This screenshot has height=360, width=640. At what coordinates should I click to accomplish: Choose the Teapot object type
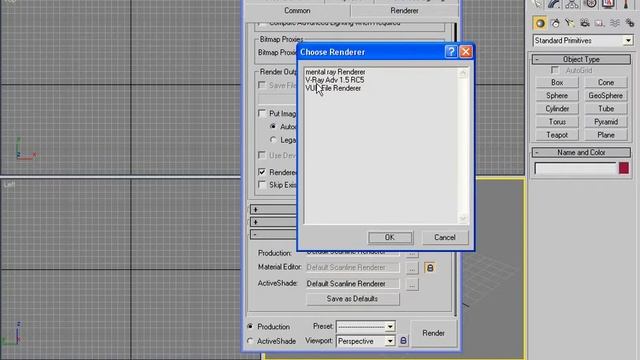click(557, 135)
